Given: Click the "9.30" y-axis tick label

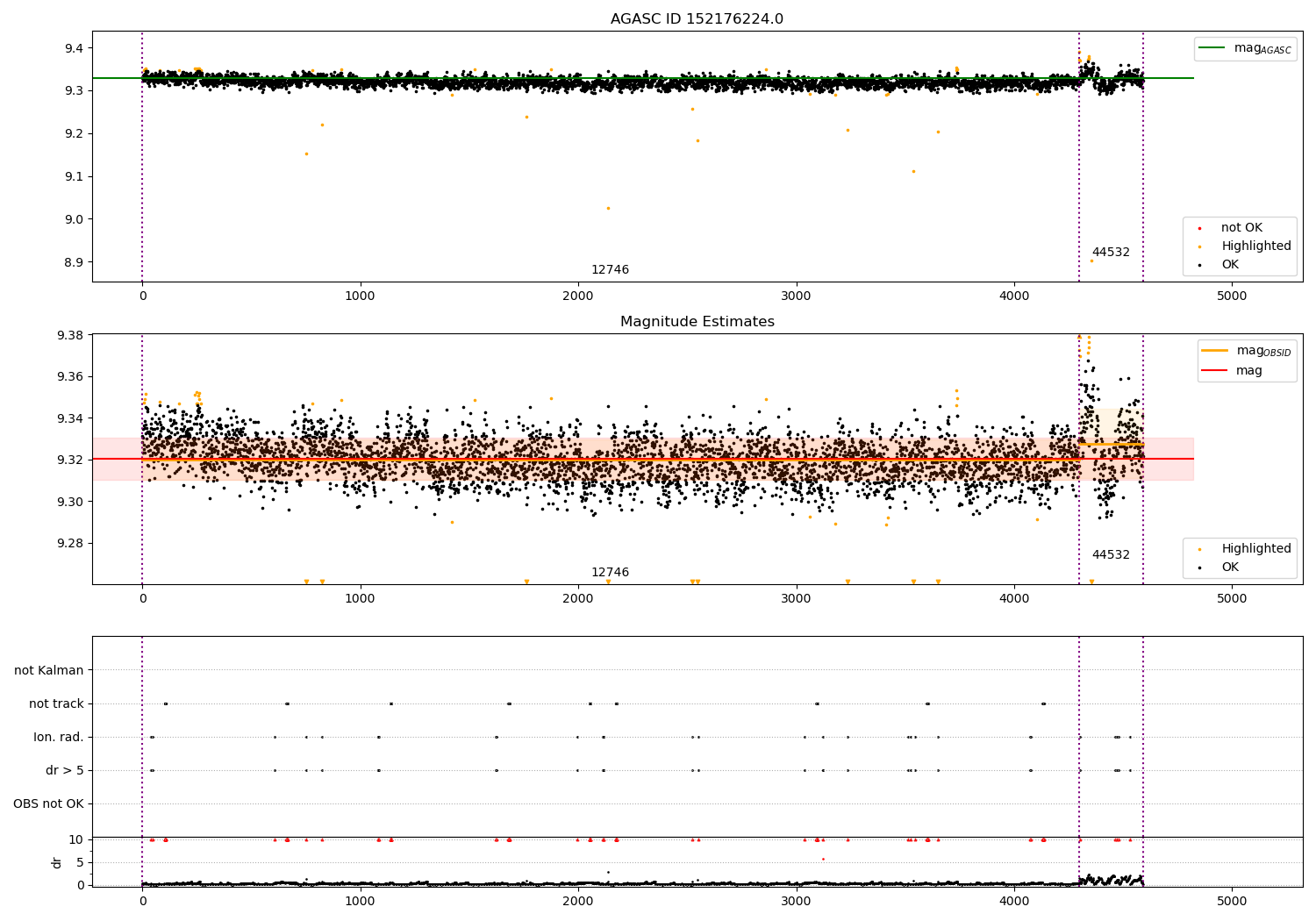Looking at the screenshot, I should tap(70, 502).
